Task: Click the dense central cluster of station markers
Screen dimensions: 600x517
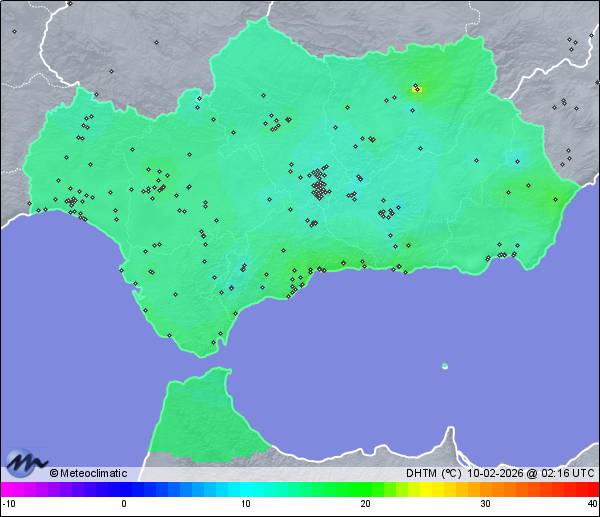Action: coord(319,186)
